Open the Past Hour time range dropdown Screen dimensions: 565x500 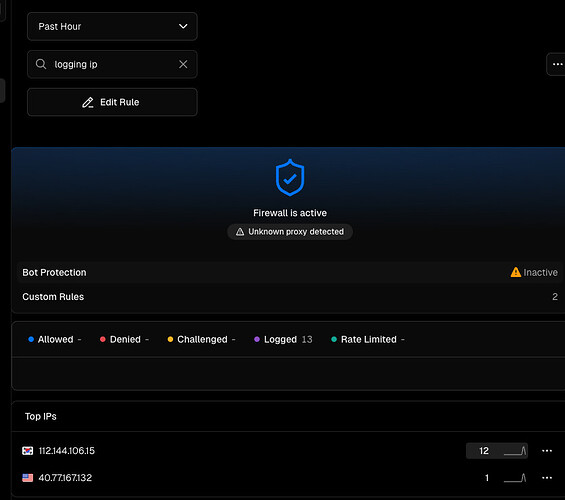pos(112,26)
